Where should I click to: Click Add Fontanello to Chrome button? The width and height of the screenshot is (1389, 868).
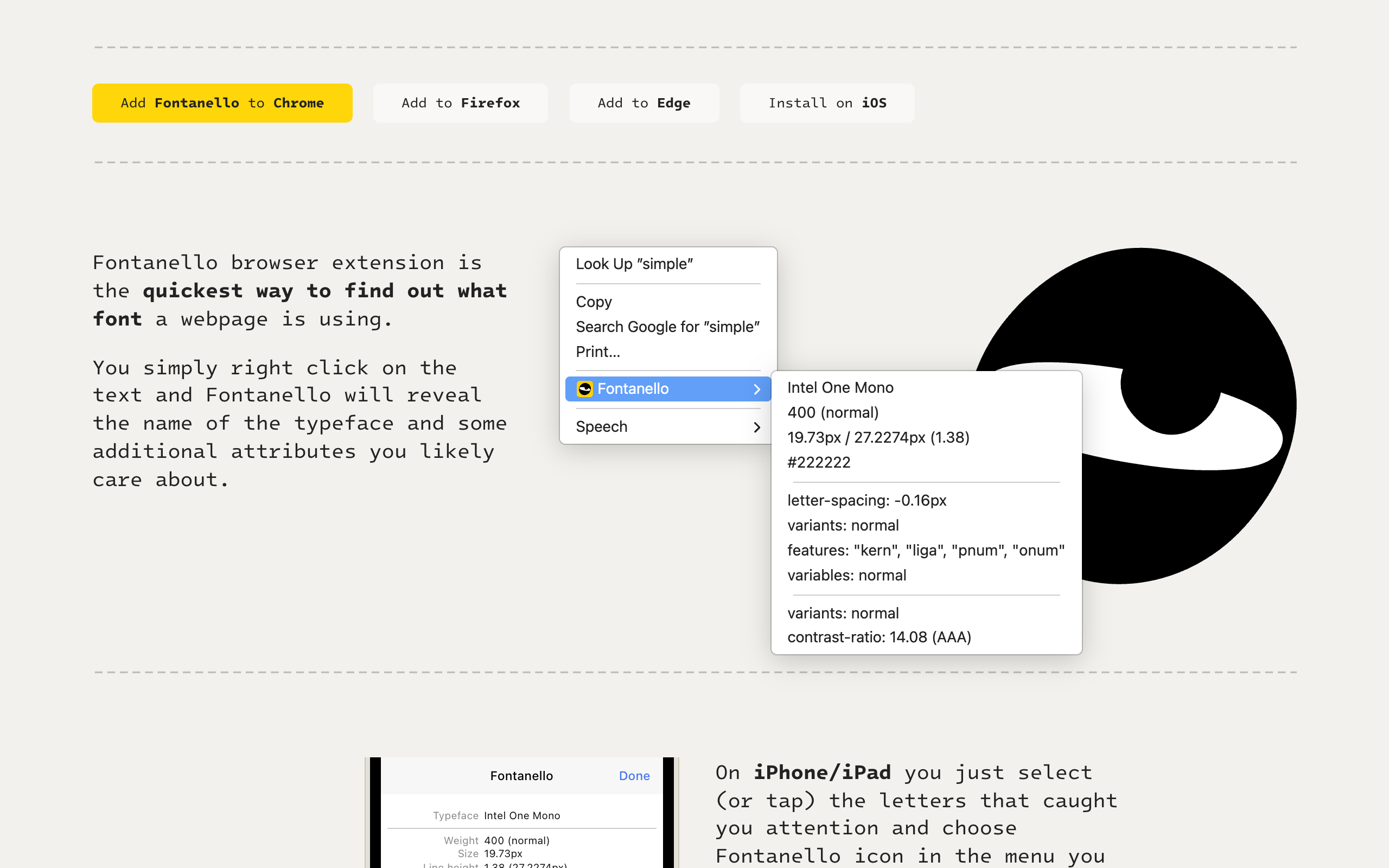222,103
